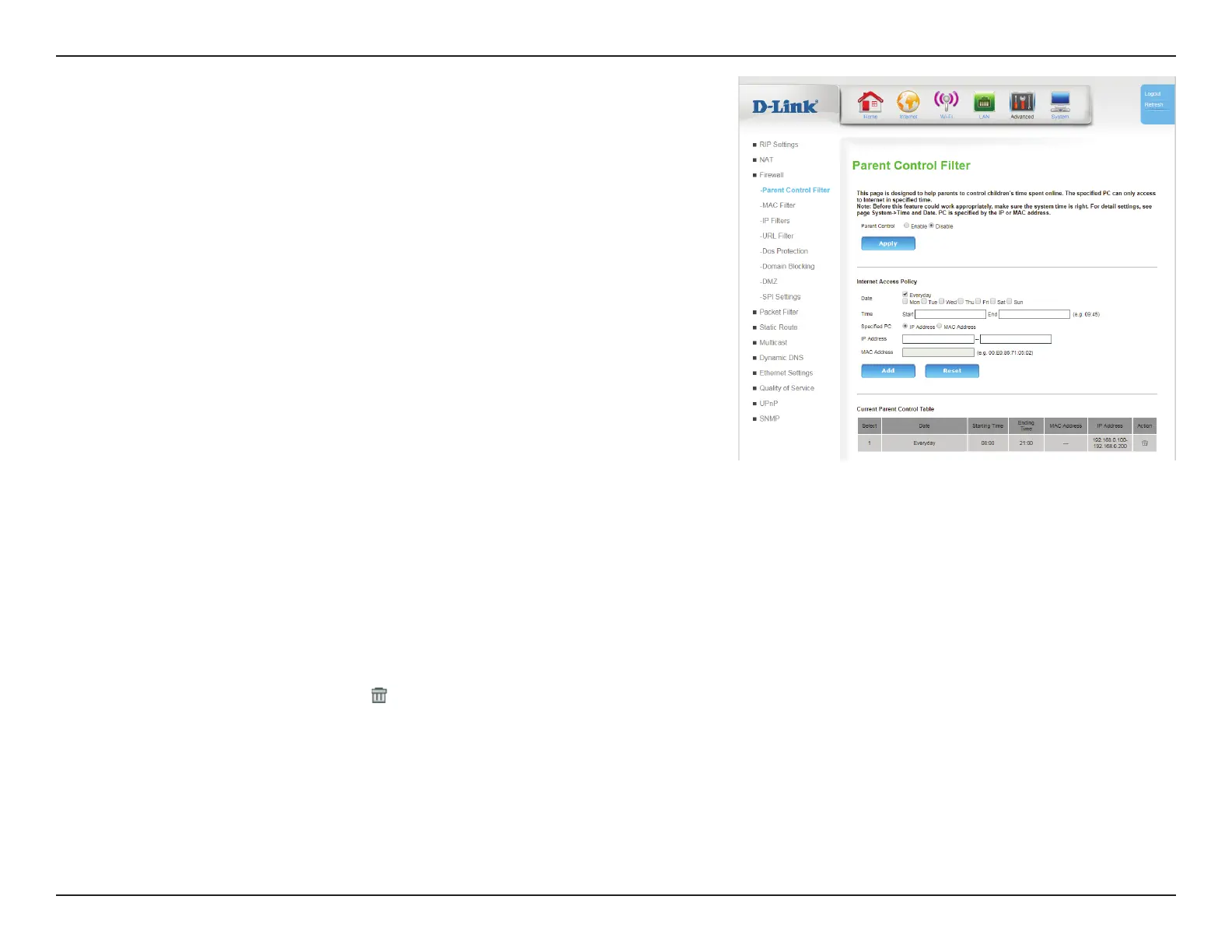Open SPI Settings sidebar item
This screenshot has width=1232, height=952.
[x=780, y=297]
